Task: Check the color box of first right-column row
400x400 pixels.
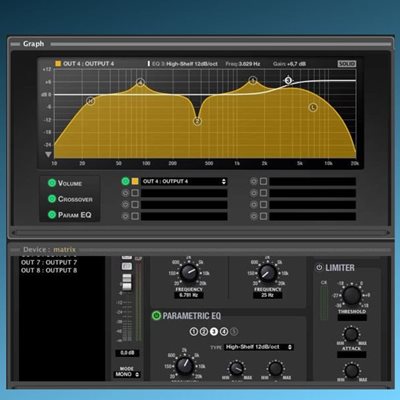Action: pos(263,181)
